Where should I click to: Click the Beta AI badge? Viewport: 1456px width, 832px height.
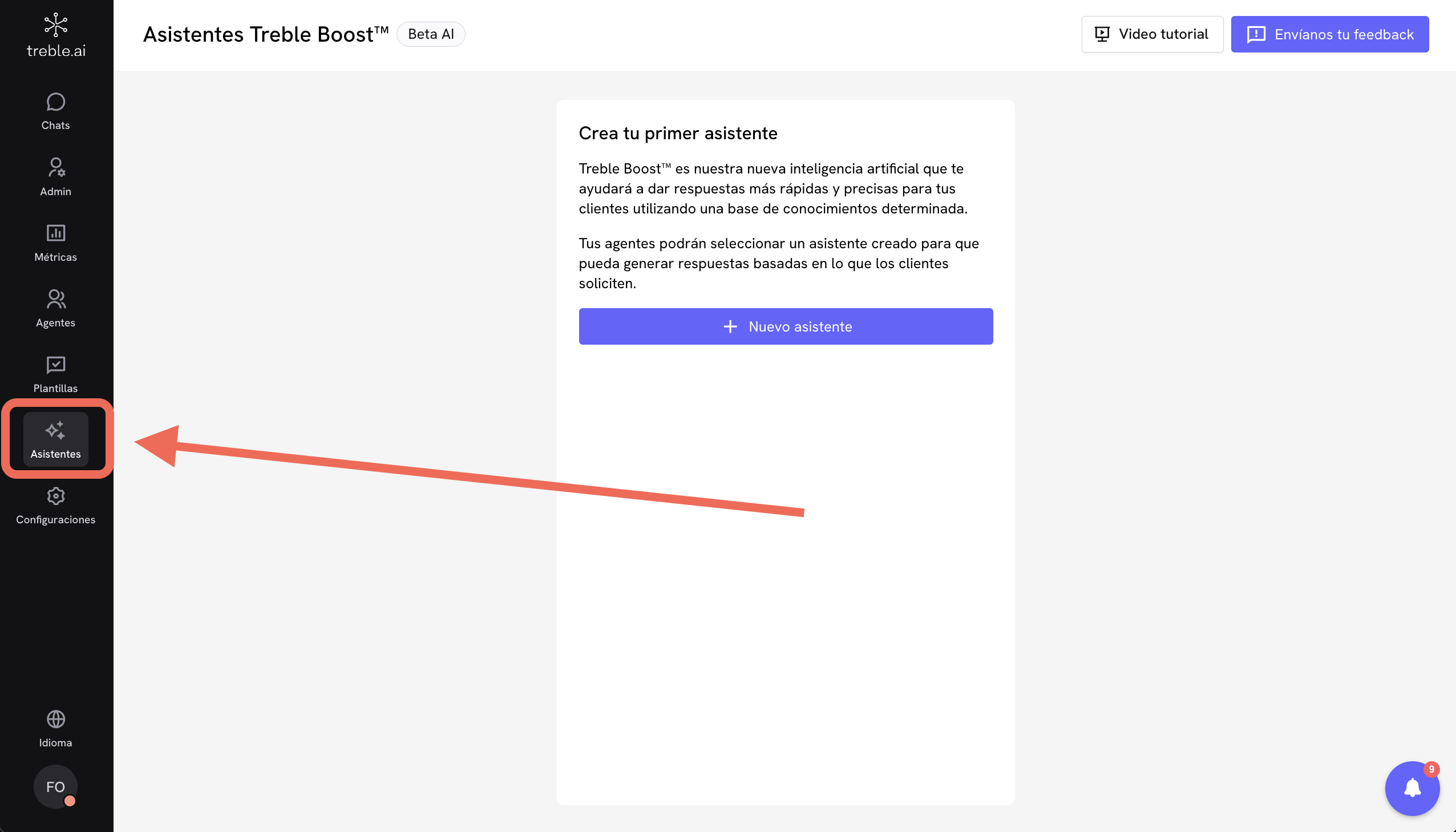(x=431, y=34)
